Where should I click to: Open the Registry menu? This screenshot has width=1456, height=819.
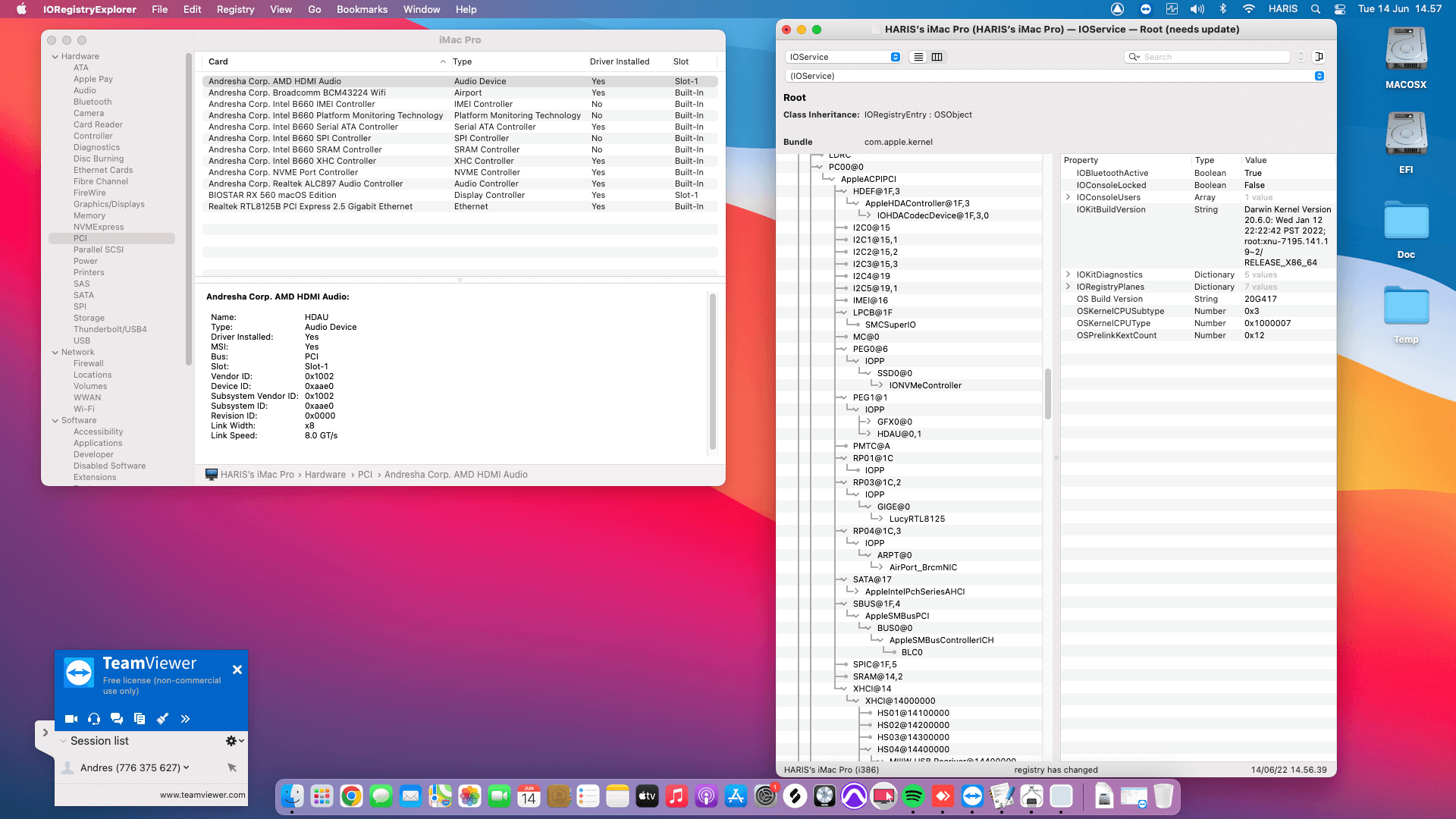pyautogui.click(x=235, y=9)
